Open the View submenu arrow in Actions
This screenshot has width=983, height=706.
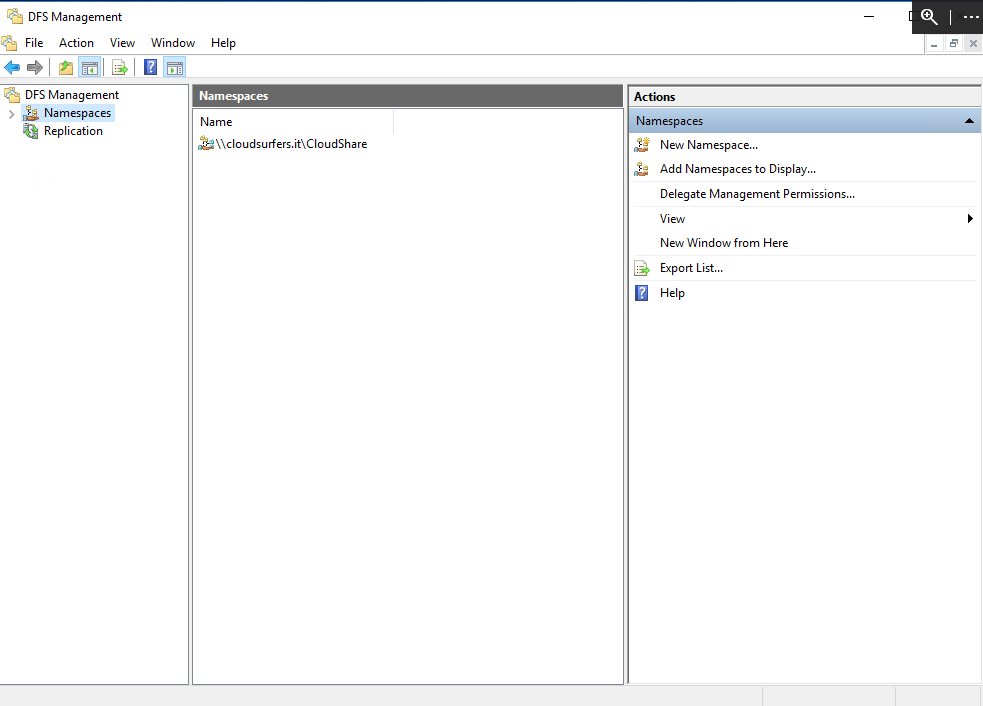(970, 219)
